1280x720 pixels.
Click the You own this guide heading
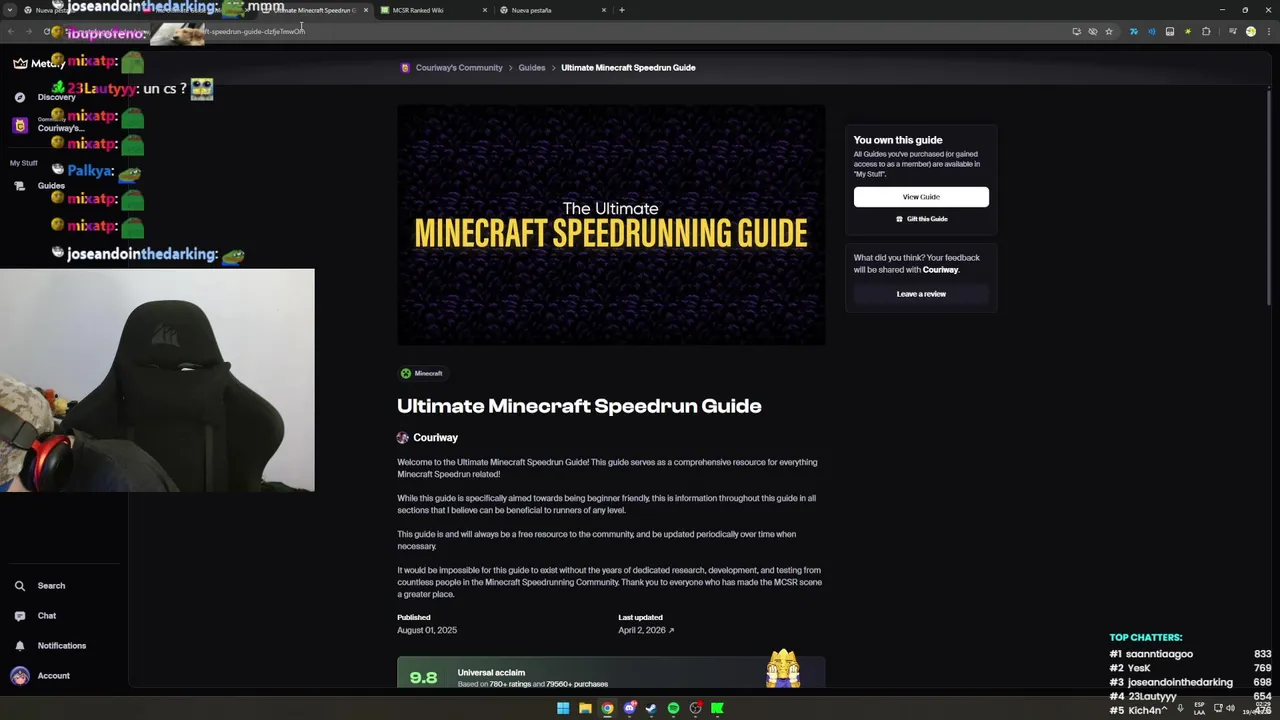[898, 141]
